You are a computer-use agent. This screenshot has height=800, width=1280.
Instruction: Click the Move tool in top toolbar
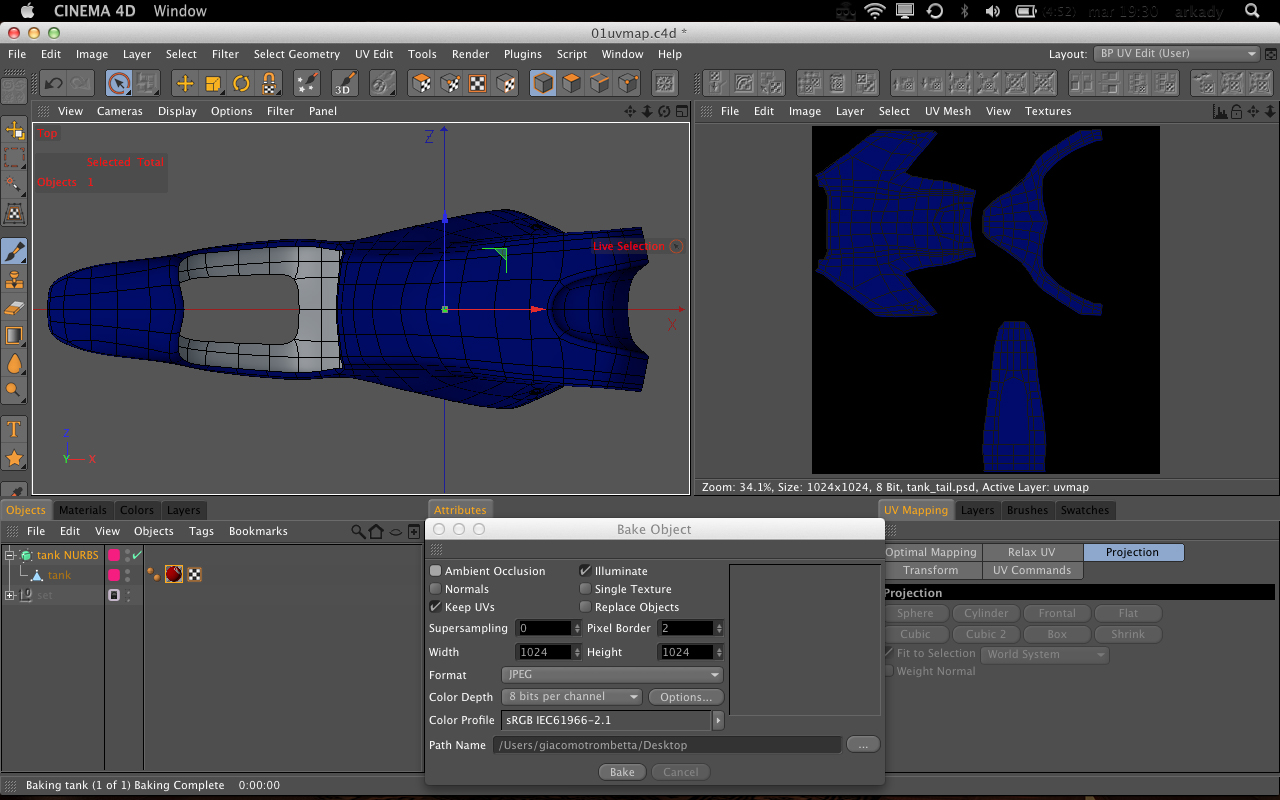(184, 83)
